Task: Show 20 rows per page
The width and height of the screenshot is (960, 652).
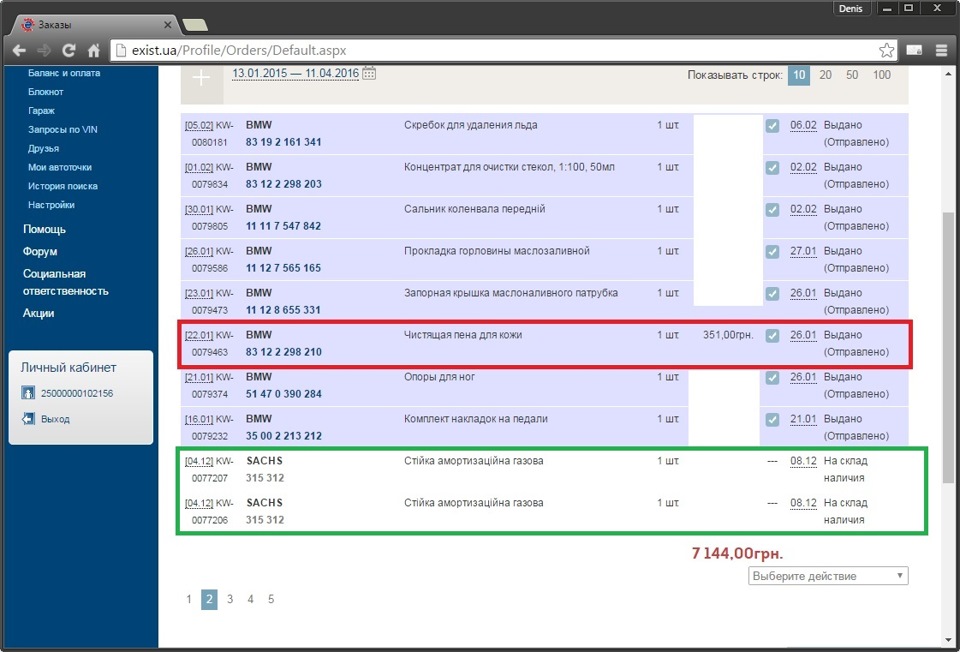Action: pyautogui.click(x=825, y=75)
